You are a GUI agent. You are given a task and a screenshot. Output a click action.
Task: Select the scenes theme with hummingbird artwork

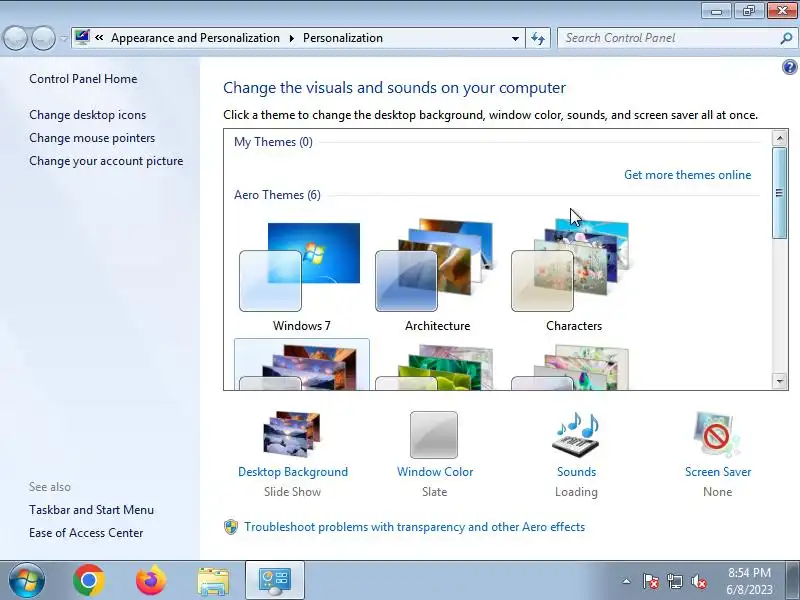pyautogui.click(x=571, y=367)
